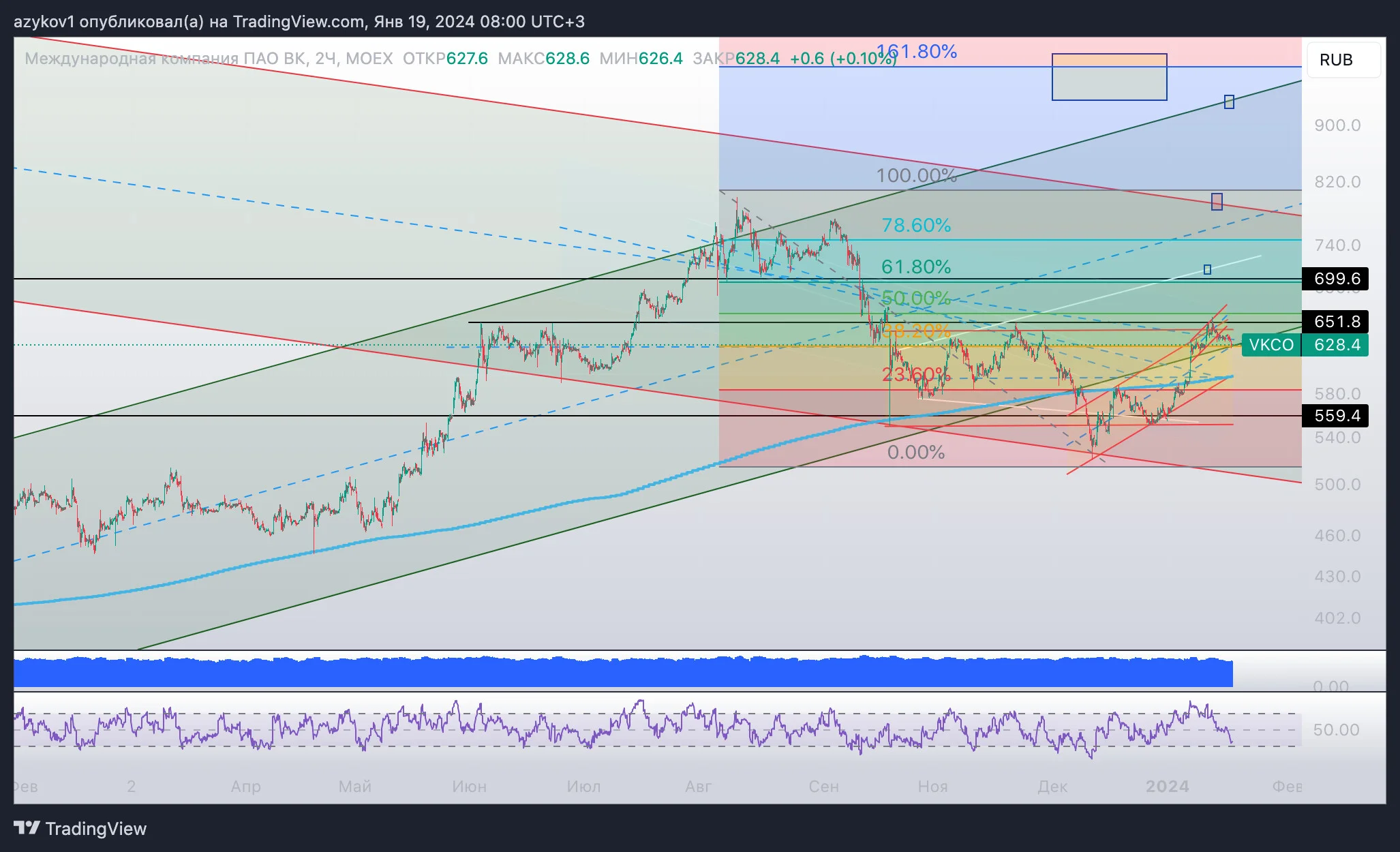Click the 'Дек' month label on time axis
This screenshot has width=1400, height=852.
click(1052, 787)
